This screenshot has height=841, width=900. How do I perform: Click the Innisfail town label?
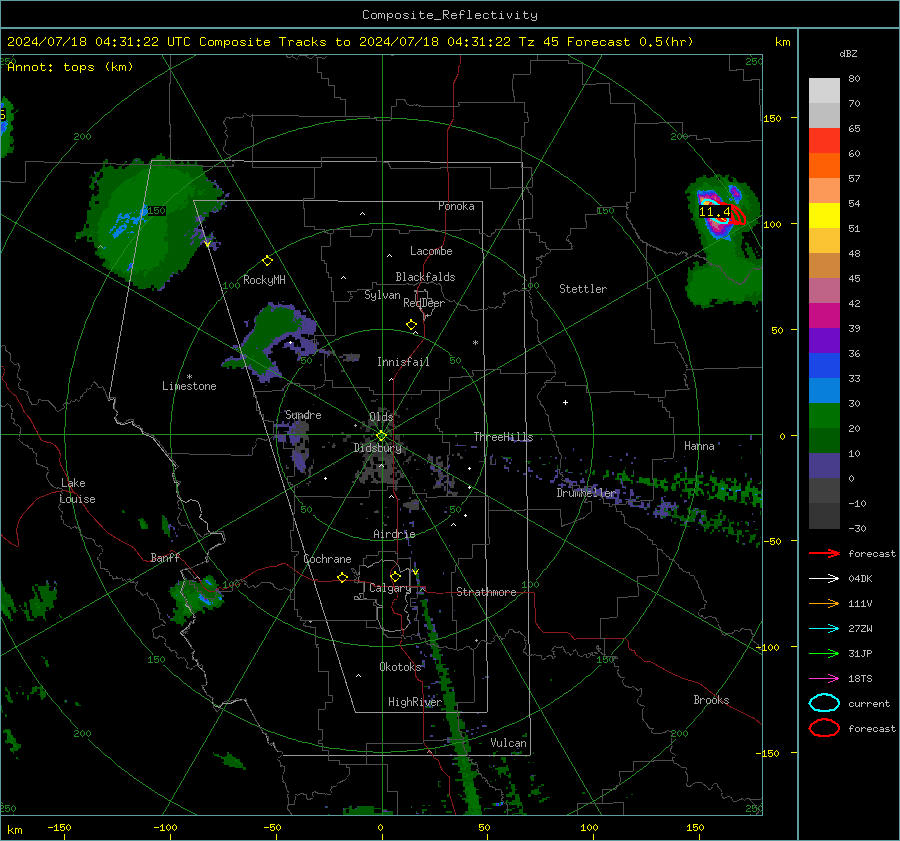click(403, 362)
